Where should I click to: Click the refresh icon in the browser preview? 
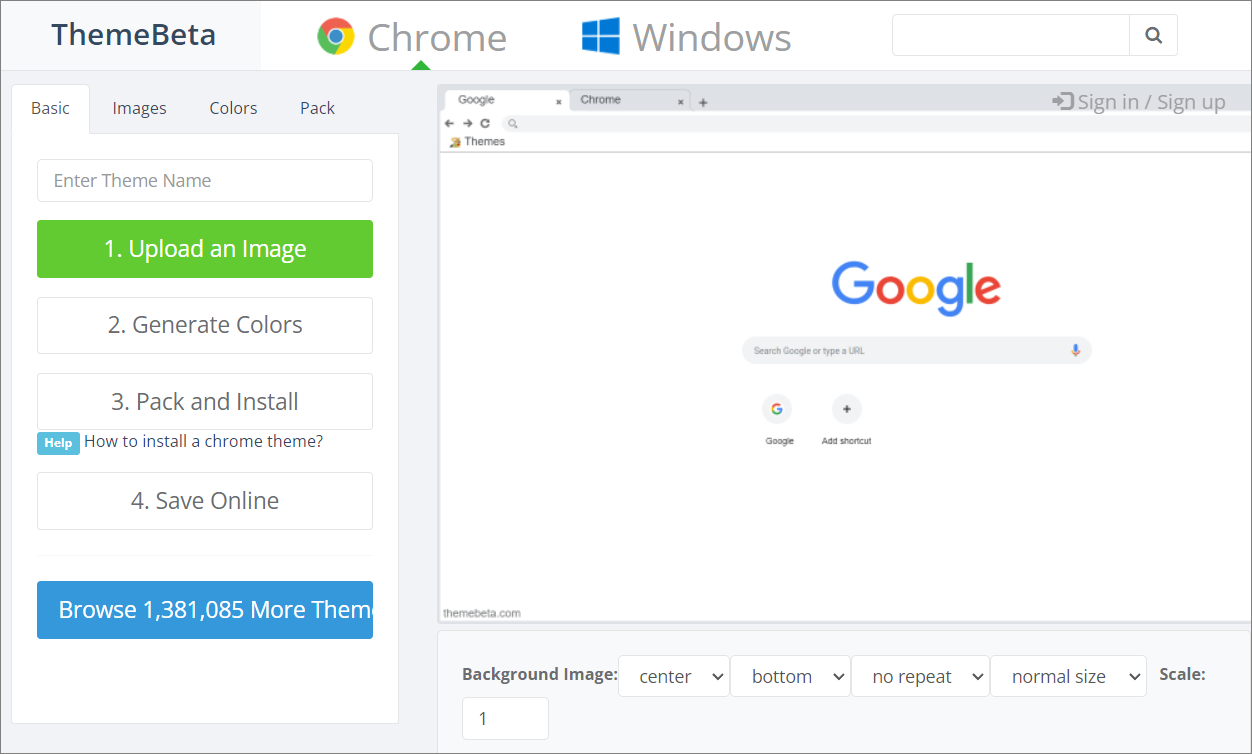click(x=485, y=123)
